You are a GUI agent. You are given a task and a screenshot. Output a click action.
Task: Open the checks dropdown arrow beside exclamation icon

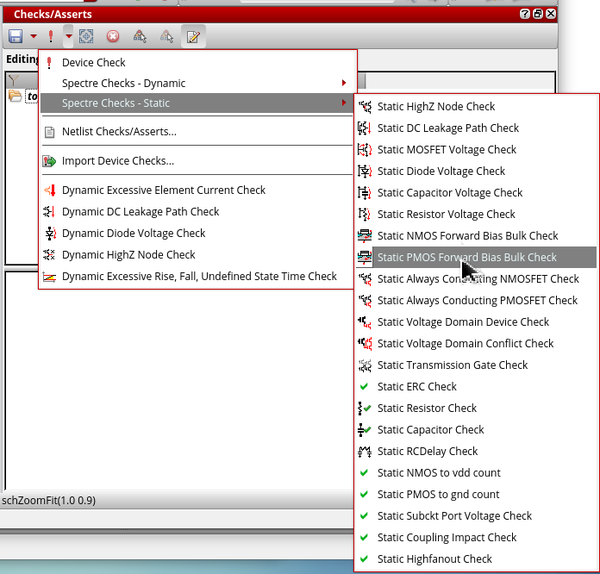click(68, 36)
